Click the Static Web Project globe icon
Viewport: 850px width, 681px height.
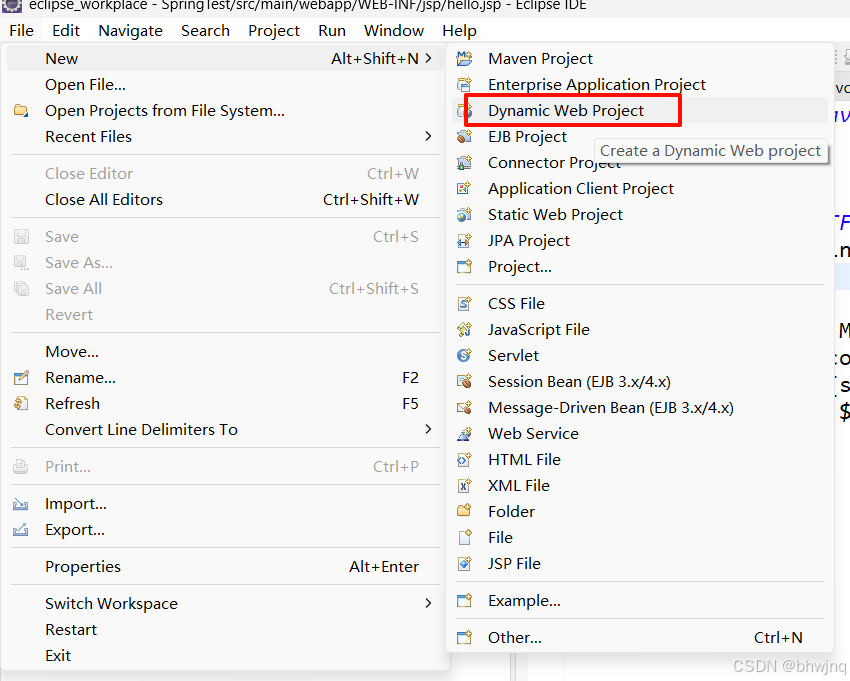[464, 214]
